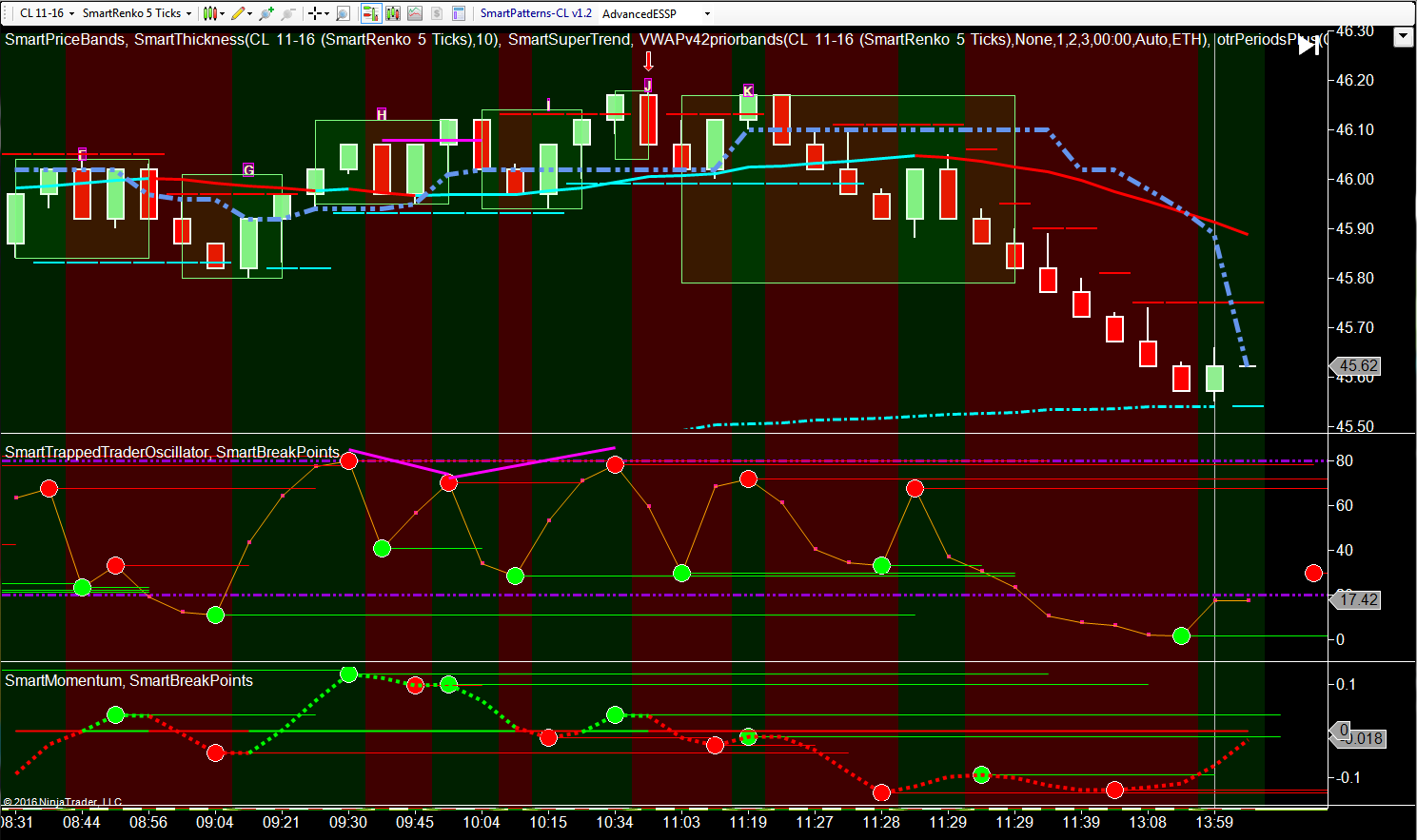Click the magnifier zoom frame icon
This screenshot has width=1417, height=840.
[x=344, y=13]
